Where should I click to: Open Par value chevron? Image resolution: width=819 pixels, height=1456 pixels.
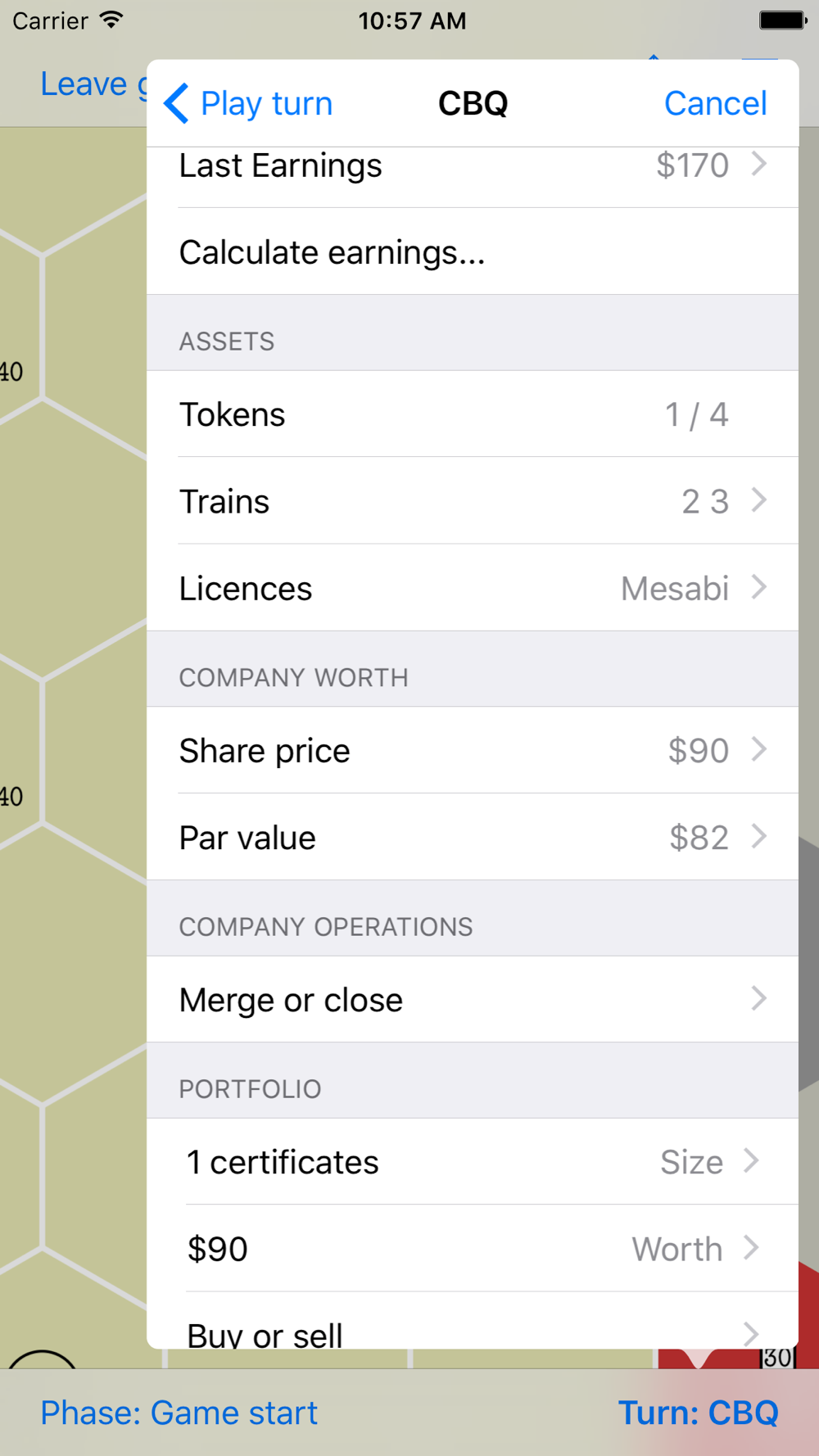tap(758, 836)
